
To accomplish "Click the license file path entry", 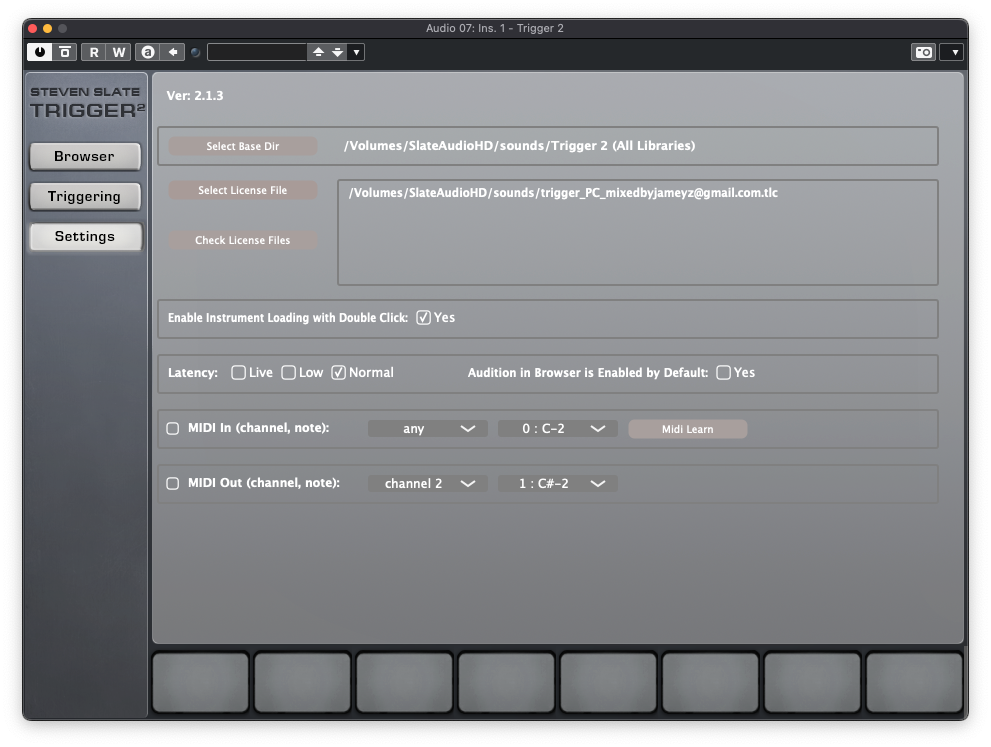I will [563, 193].
